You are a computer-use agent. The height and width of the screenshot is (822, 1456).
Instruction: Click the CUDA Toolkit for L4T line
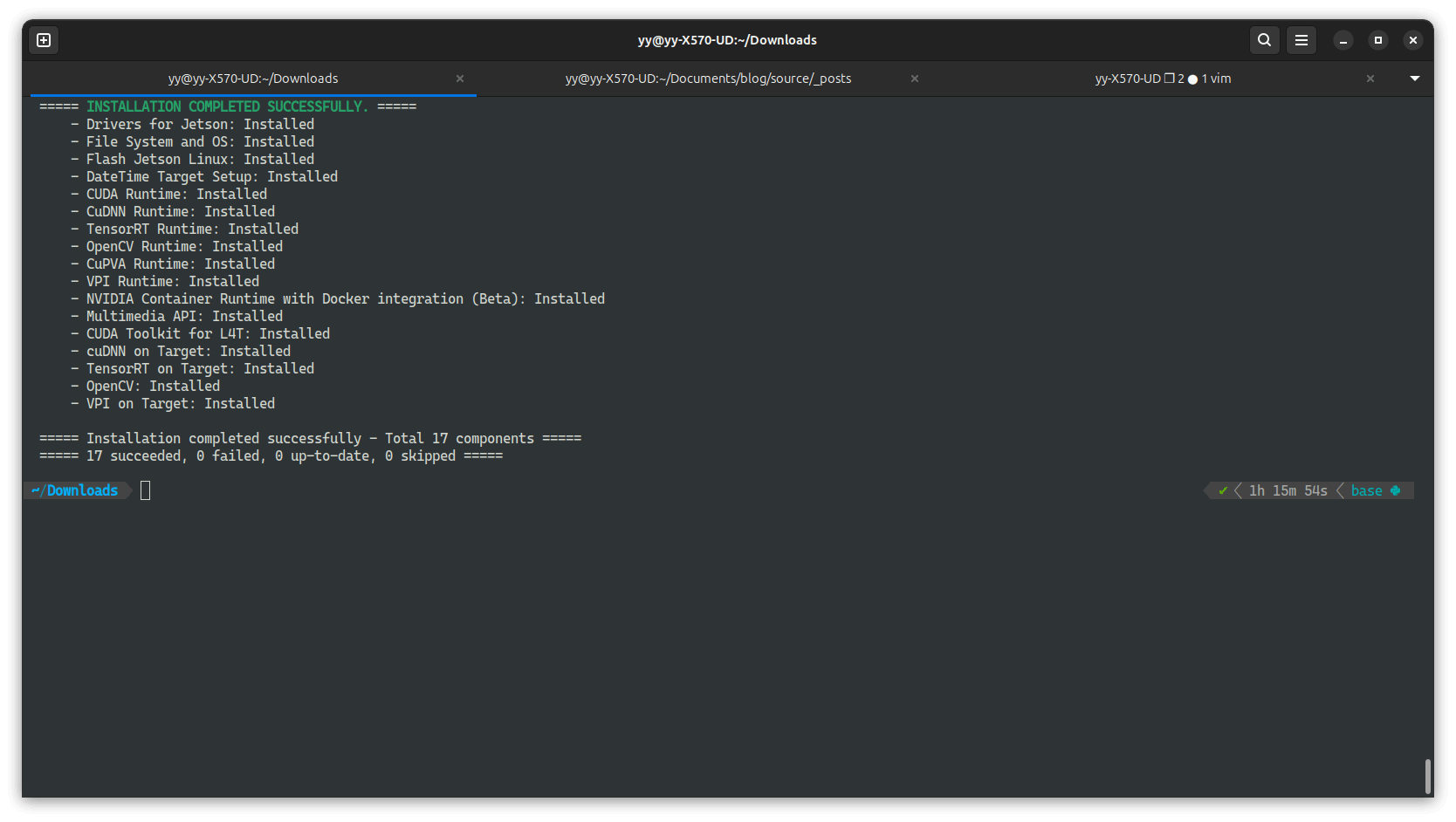point(200,333)
